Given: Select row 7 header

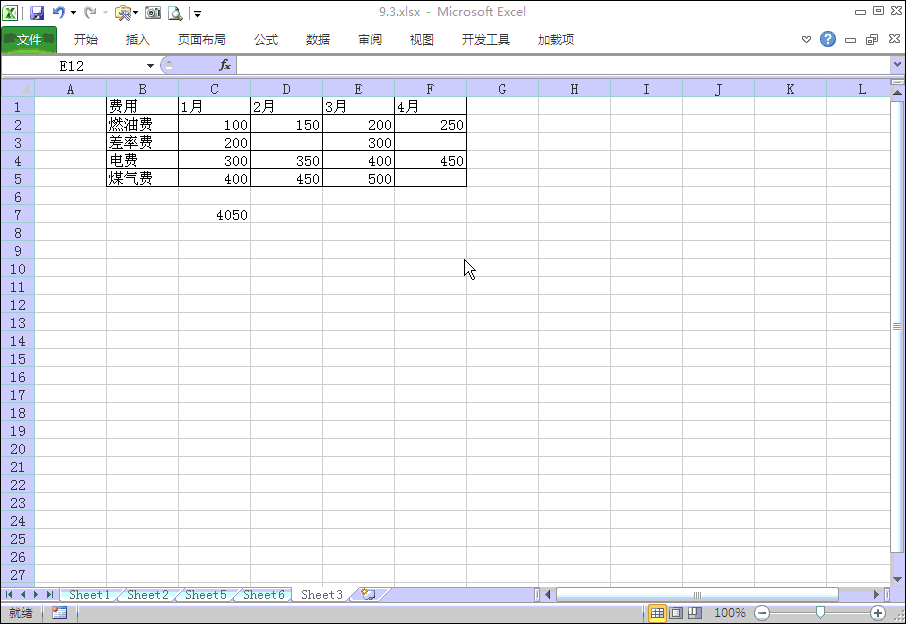Looking at the screenshot, I should click(x=18, y=215).
